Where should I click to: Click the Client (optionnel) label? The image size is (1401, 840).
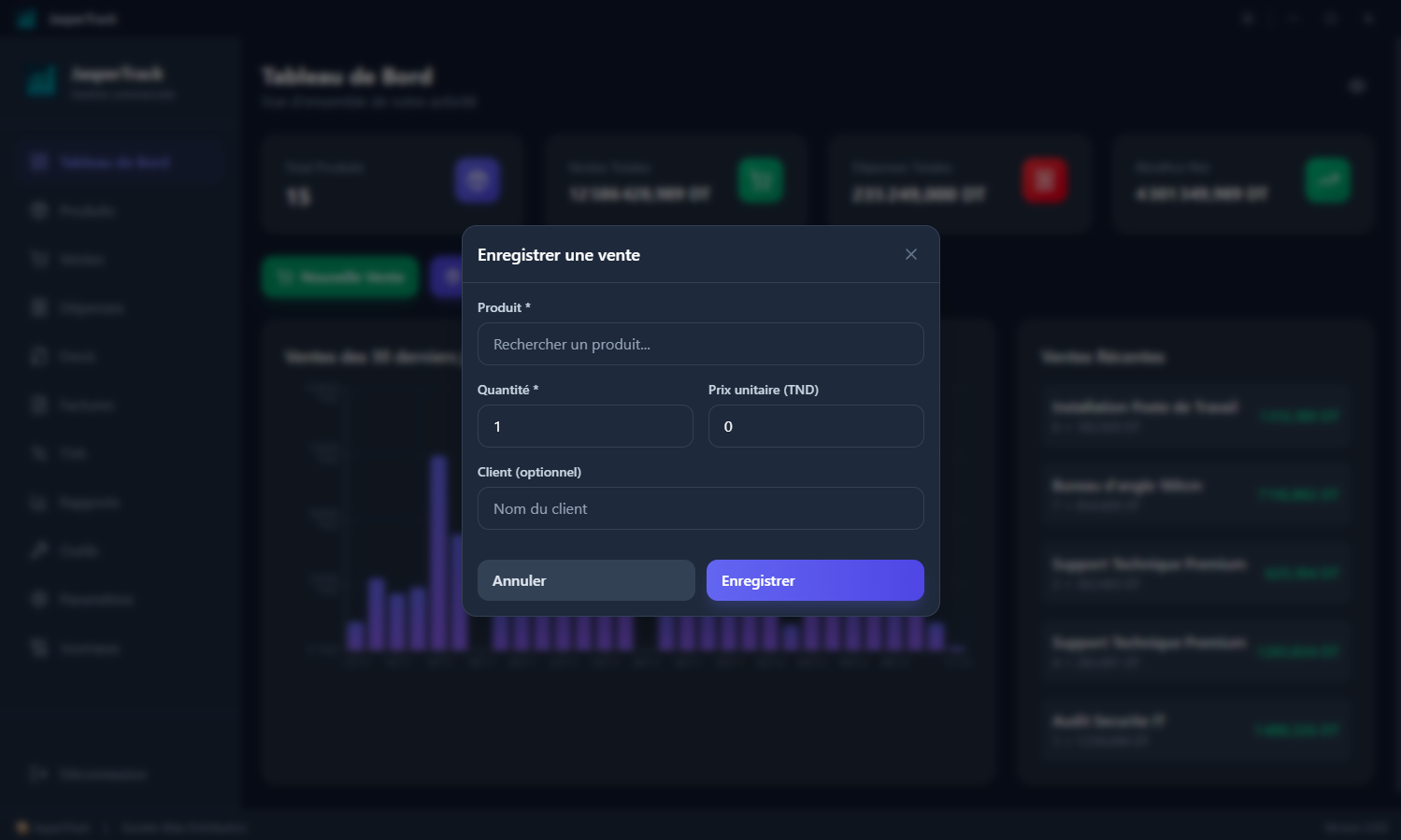[x=529, y=472]
